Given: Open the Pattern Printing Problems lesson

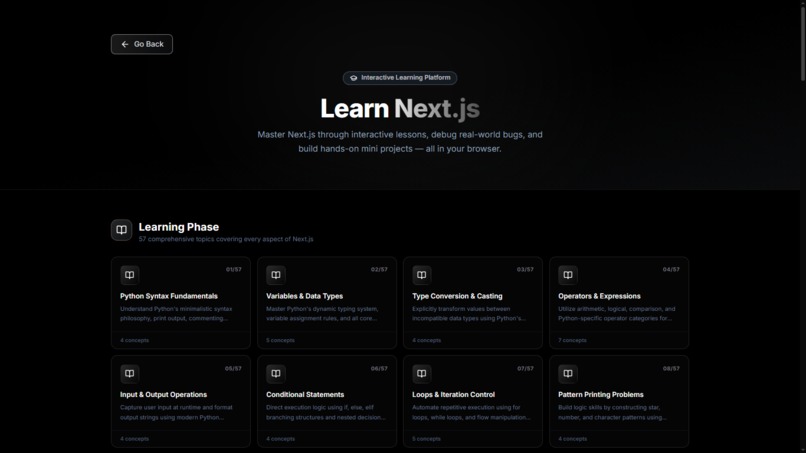Looking at the screenshot, I should point(619,402).
